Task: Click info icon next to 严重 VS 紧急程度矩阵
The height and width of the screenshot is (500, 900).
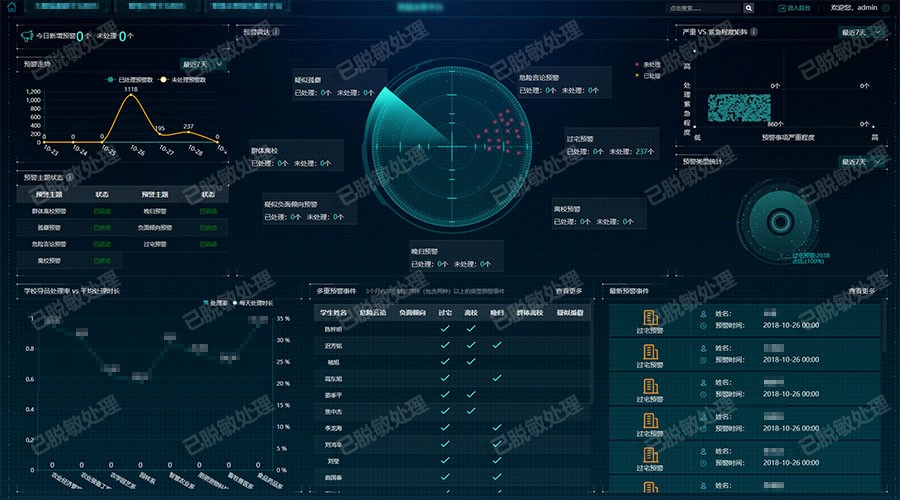Action: click(753, 32)
